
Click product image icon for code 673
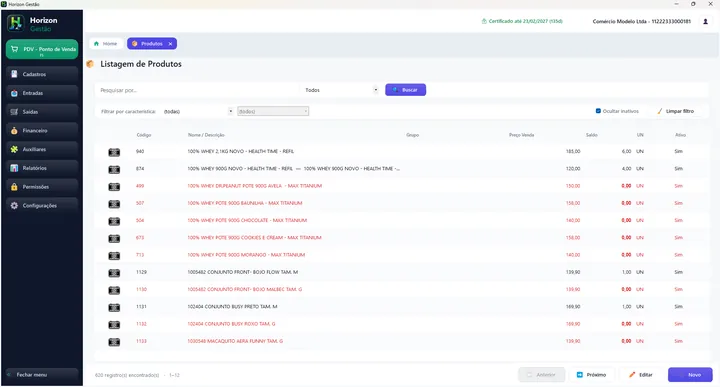pyautogui.click(x=114, y=238)
